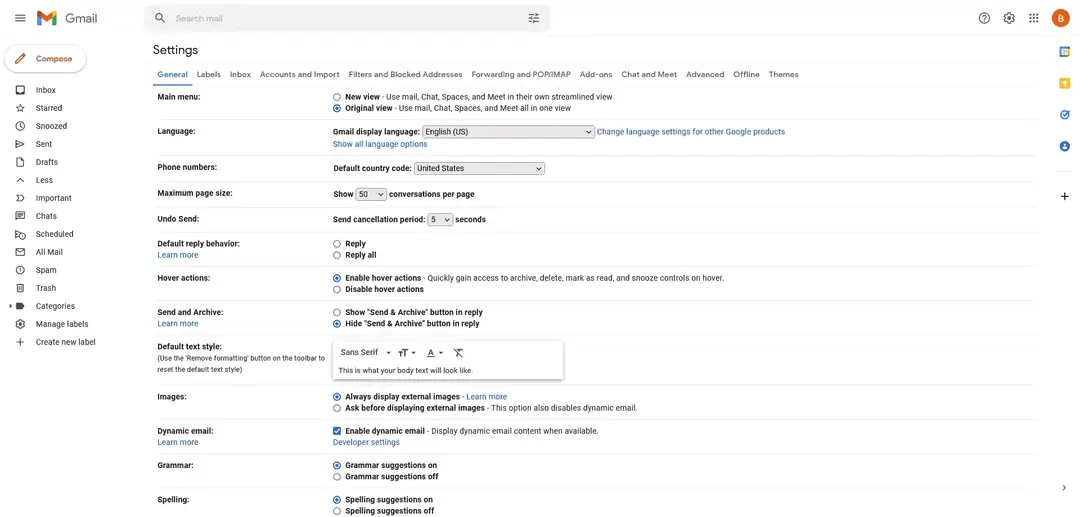Click Create new label
This screenshot has width=1080, height=517.
pos(65,342)
